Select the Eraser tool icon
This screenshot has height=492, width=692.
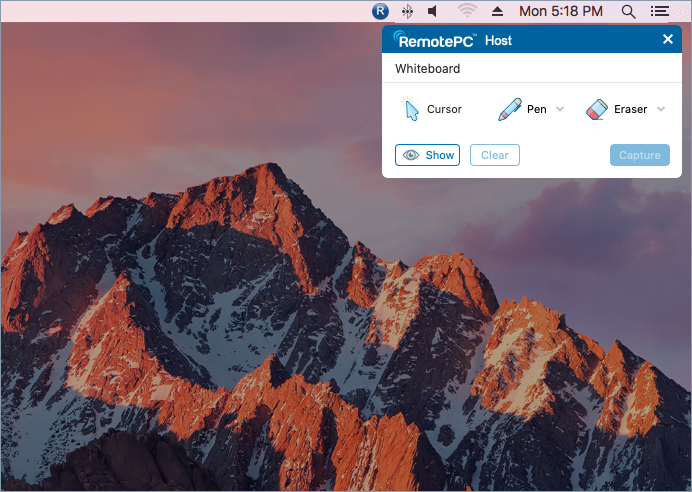597,109
